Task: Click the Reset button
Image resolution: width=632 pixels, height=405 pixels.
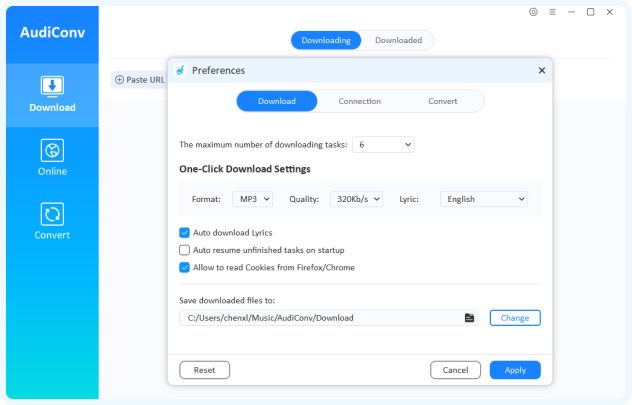Action: 204,370
